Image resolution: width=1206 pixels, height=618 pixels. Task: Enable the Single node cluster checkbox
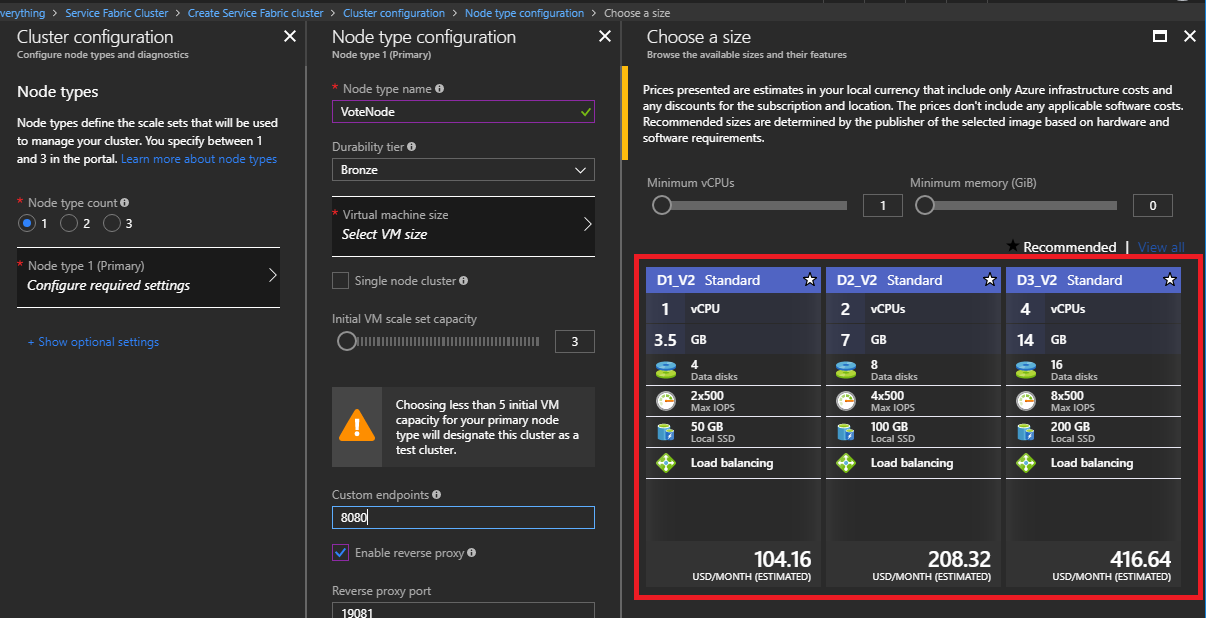(x=340, y=280)
